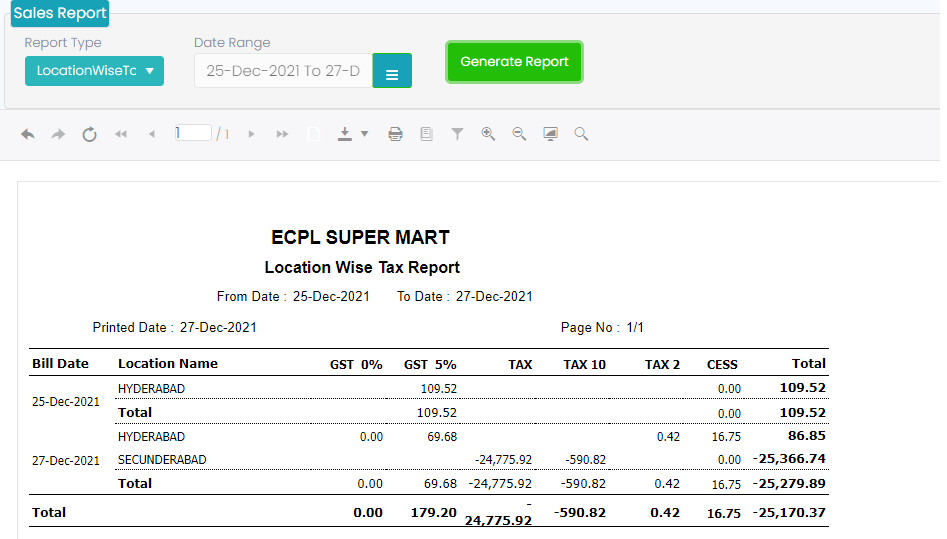Go to the first page of the report
This screenshot has width=947, height=539.
click(x=121, y=134)
